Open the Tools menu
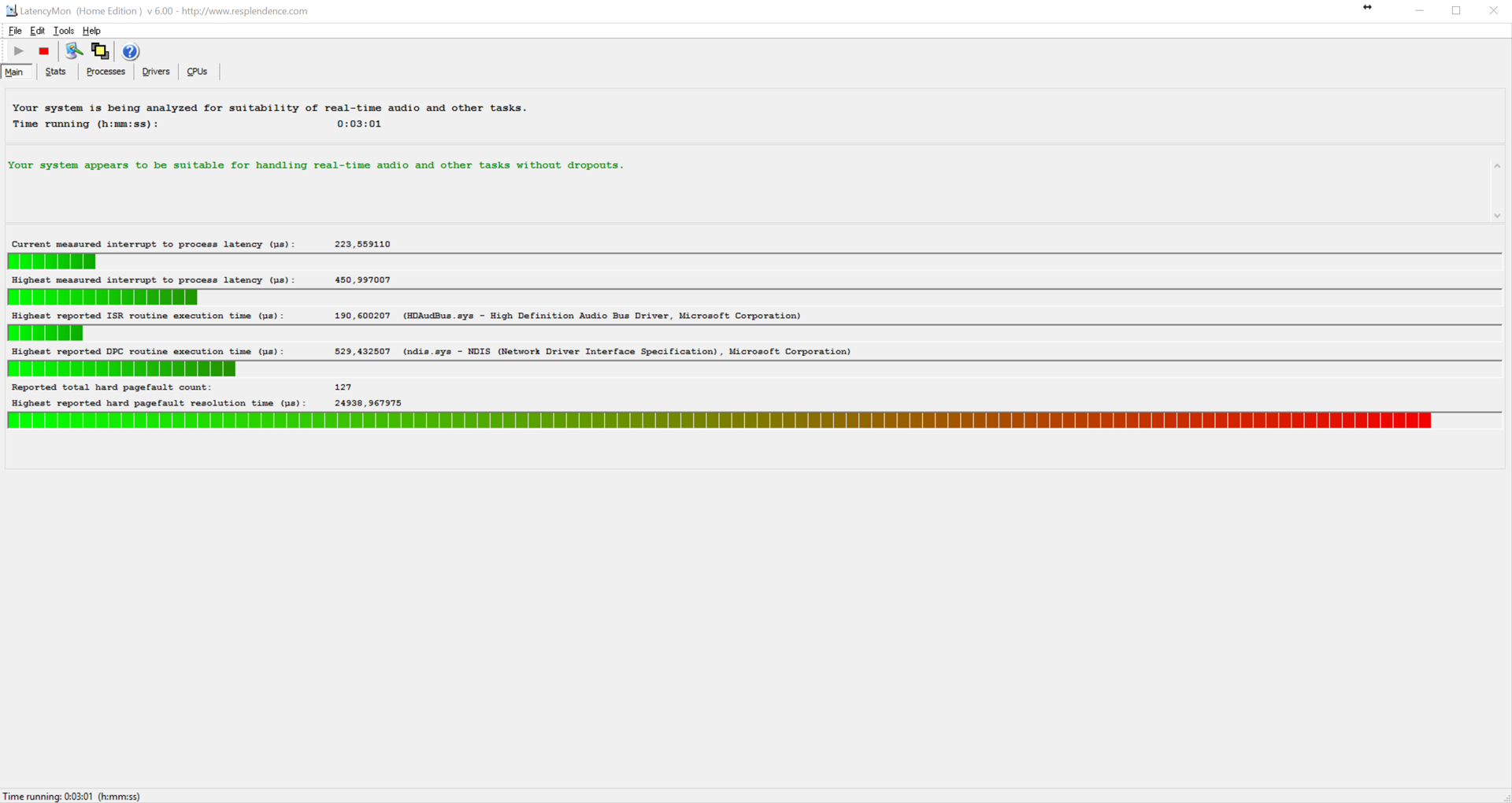This screenshot has height=803, width=1512. [63, 31]
